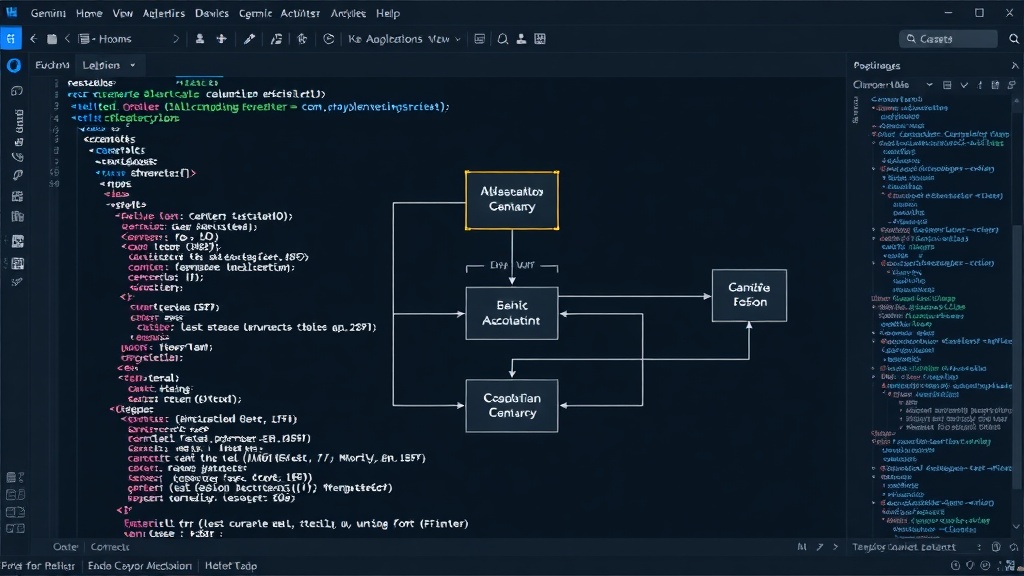Click the magnifier icon beside Applications View
The width and height of the screenshot is (1024, 576).
pyautogui.click(x=502, y=39)
